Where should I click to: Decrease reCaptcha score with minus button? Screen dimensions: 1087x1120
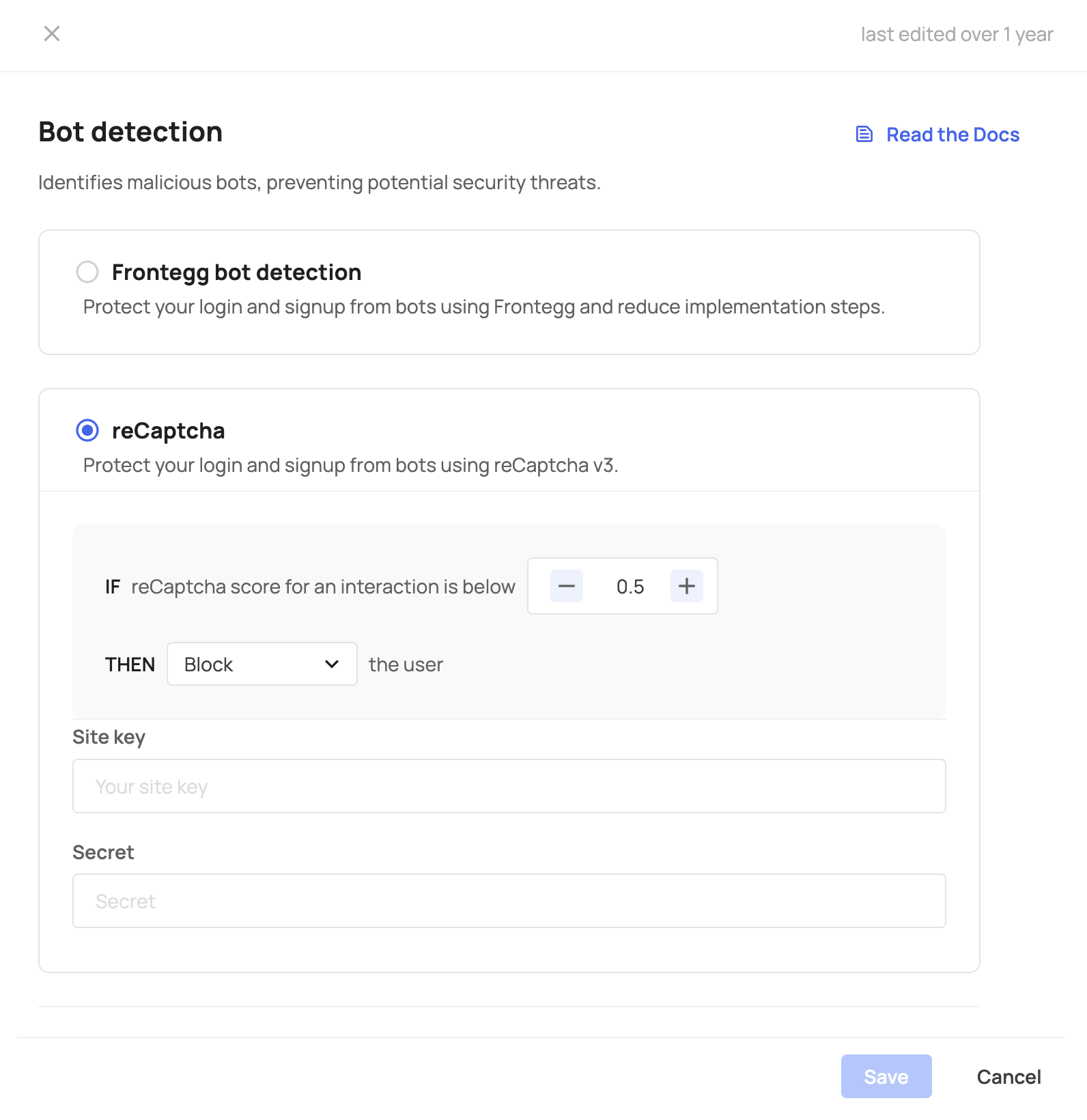567,586
